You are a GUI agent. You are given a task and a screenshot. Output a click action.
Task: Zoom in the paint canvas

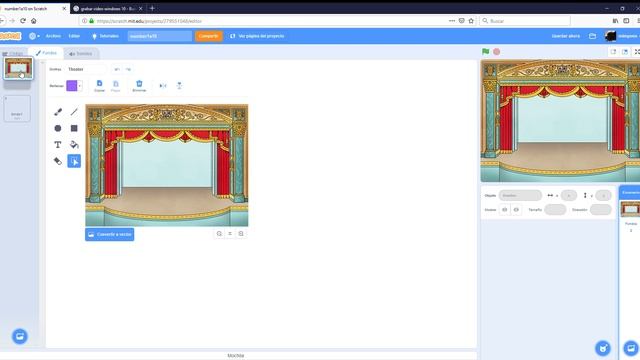(241, 233)
